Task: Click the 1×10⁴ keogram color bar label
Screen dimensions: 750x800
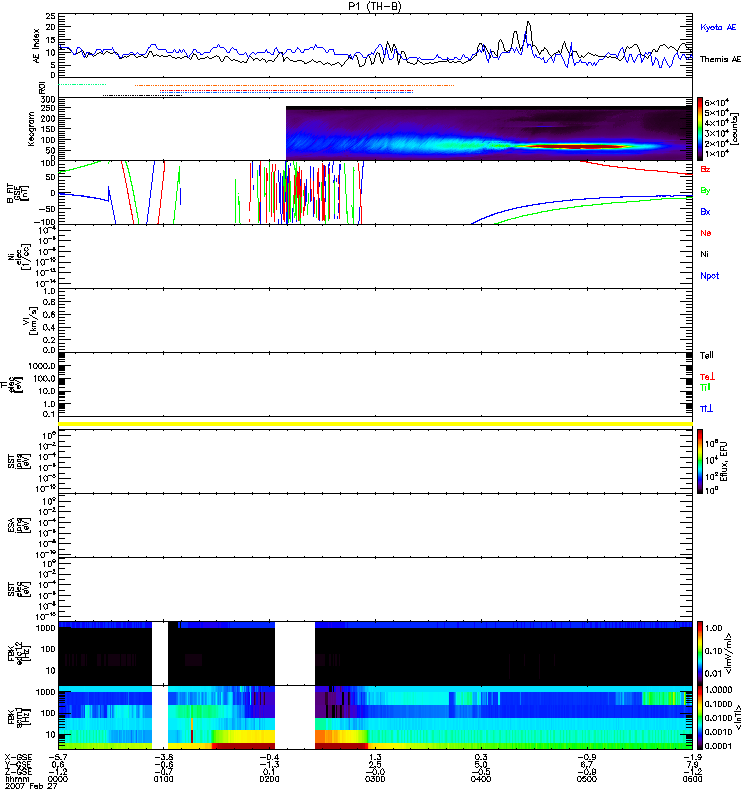Action: click(716, 154)
